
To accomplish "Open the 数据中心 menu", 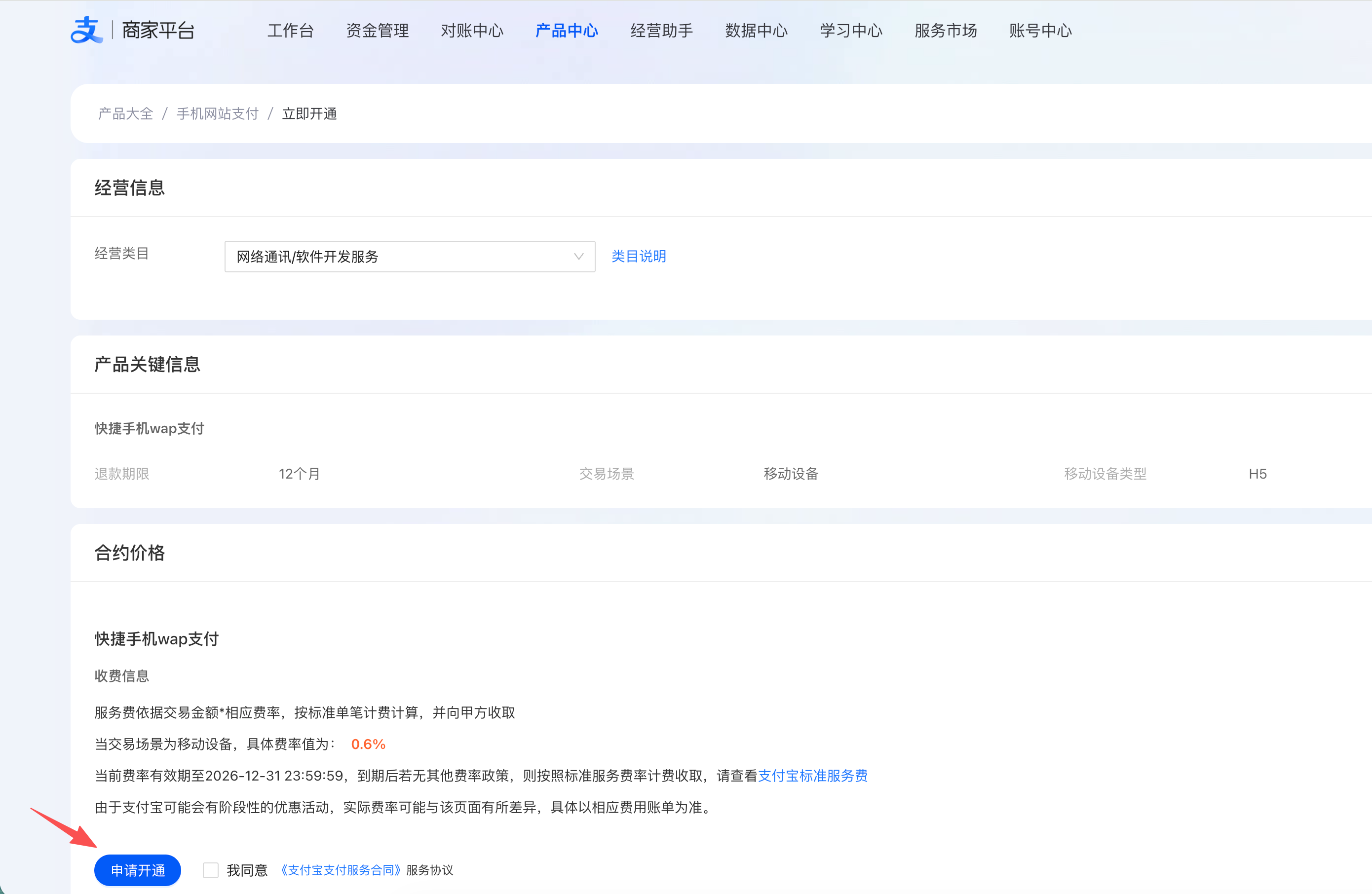I will pos(756,31).
